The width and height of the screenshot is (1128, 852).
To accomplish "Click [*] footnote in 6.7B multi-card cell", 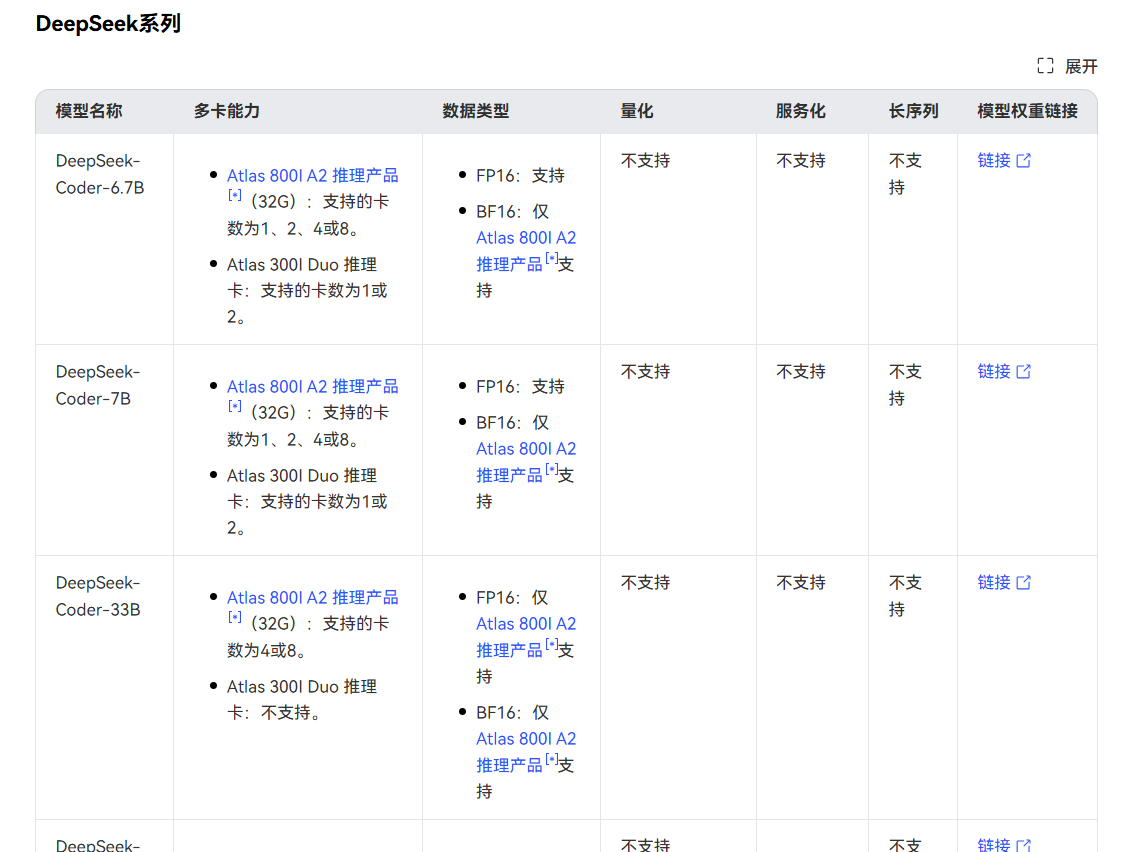I will [235, 195].
